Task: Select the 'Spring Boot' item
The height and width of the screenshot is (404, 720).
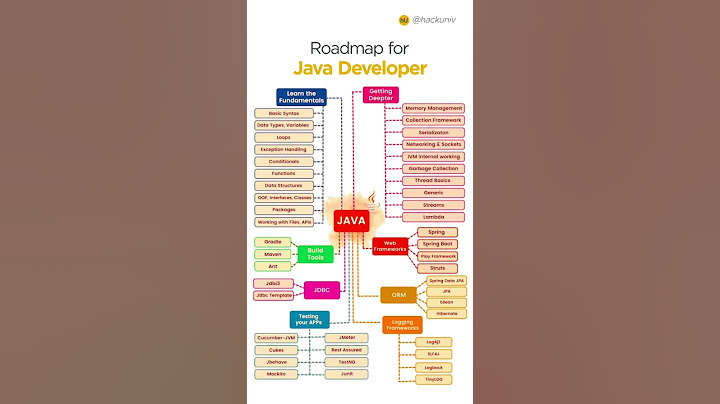Action: coord(437,244)
